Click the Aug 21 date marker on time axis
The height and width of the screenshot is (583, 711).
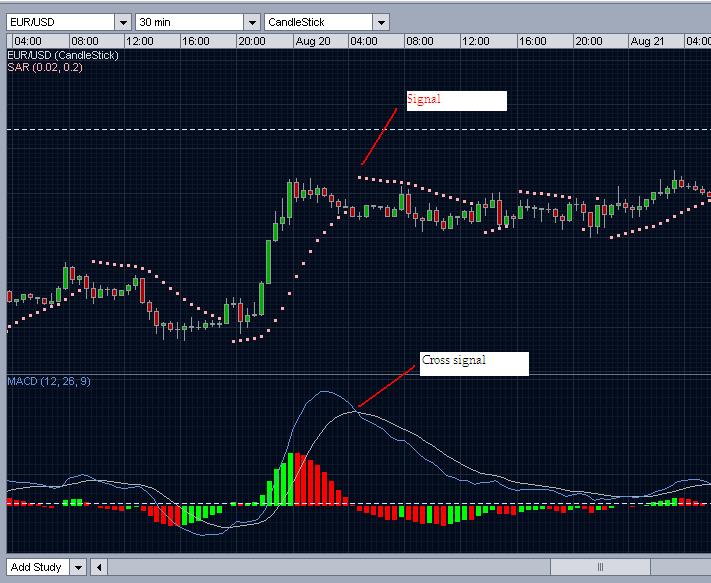[x=647, y=41]
